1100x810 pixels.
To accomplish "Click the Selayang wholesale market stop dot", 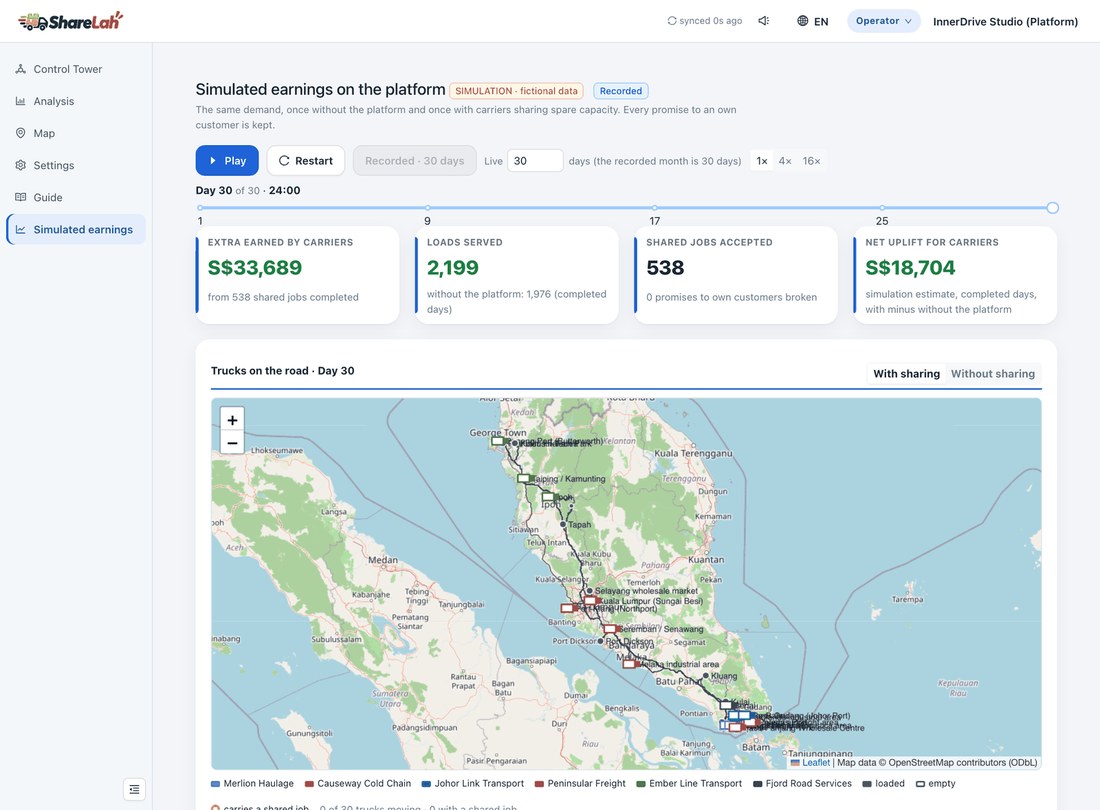I will [589, 591].
